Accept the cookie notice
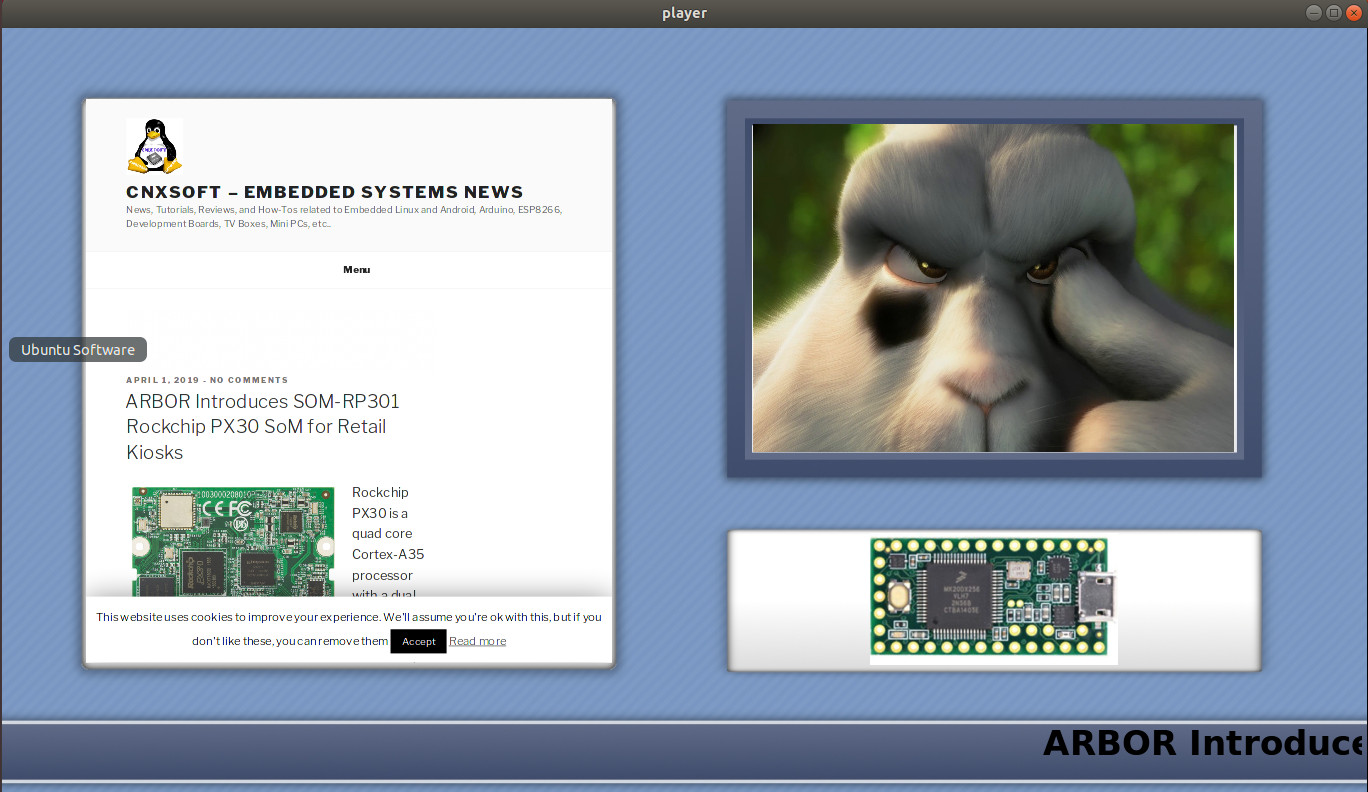Viewport: 1368px width, 792px height. pos(418,641)
